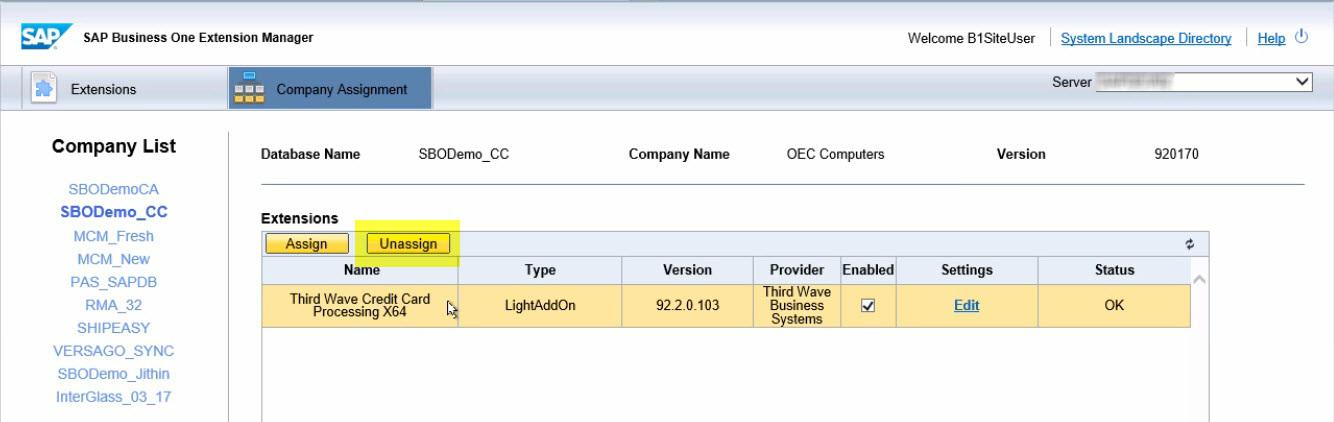Screen dimensions: 1334x422
Task: Click the Company Assignment grid icon
Action: pos(248,88)
